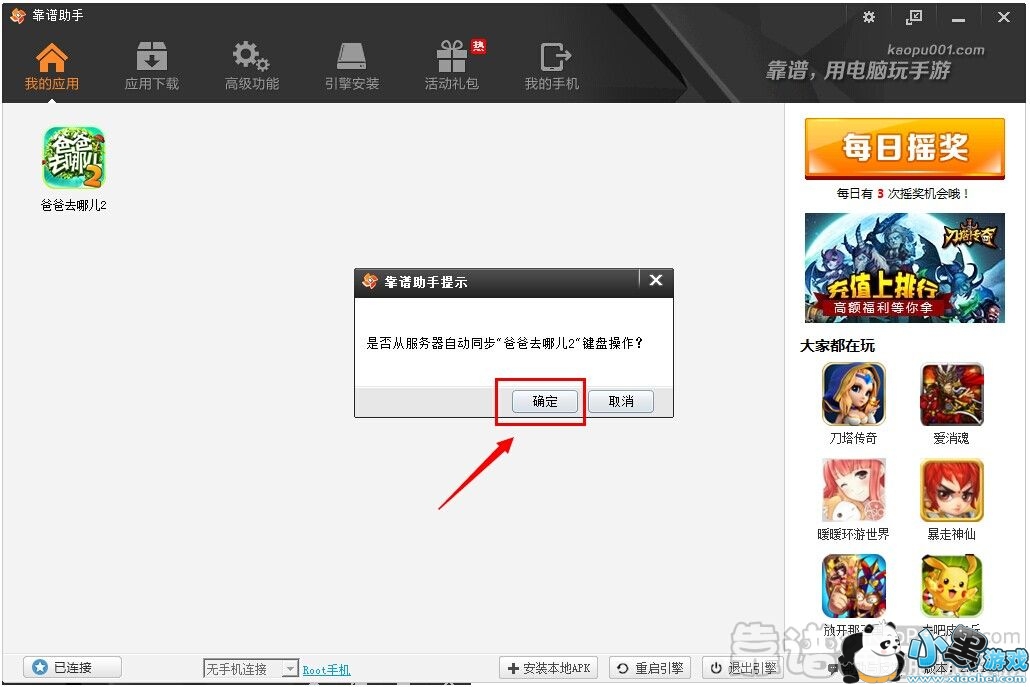Expand the 无手机连接 dropdown
1030x687 pixels.
point(290,669)
